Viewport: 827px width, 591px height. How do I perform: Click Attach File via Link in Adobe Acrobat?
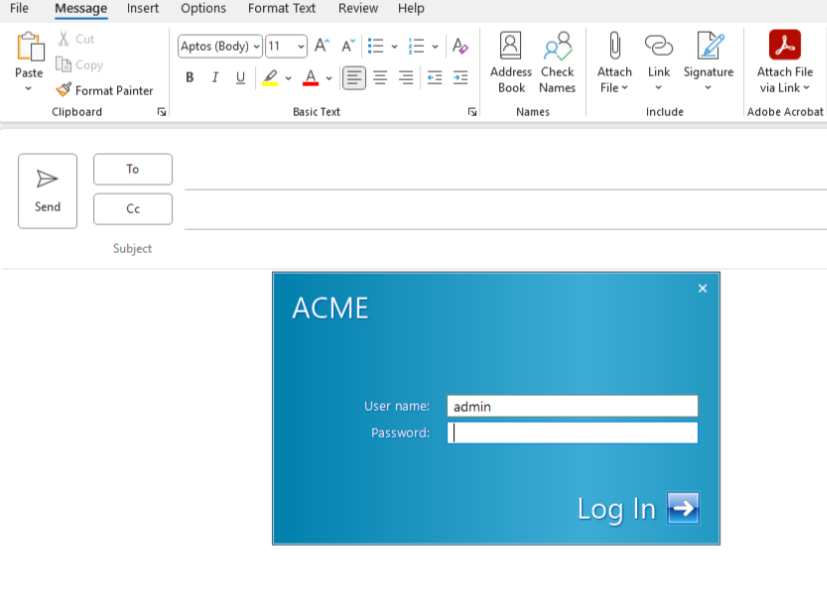click(x=786, y=60)
